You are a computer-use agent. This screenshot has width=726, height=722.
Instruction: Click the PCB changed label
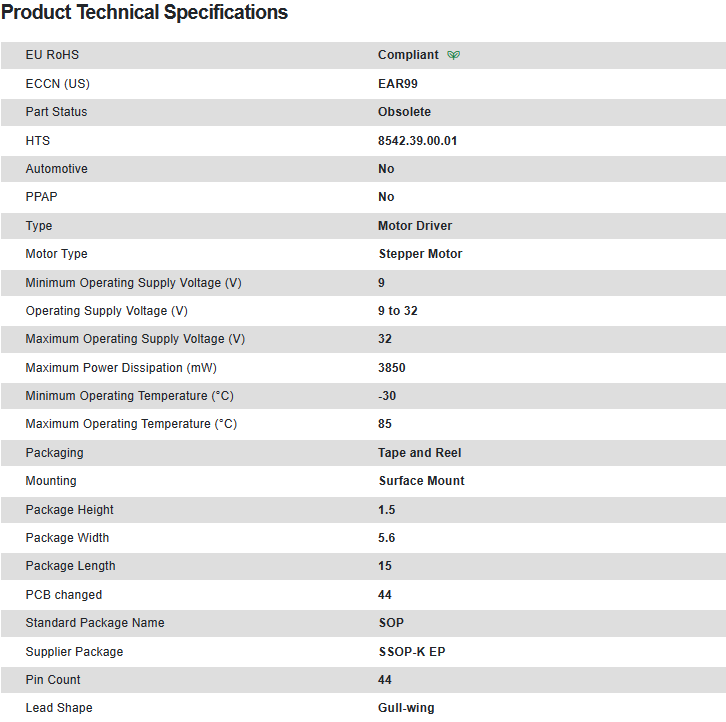tap(64, 595)
